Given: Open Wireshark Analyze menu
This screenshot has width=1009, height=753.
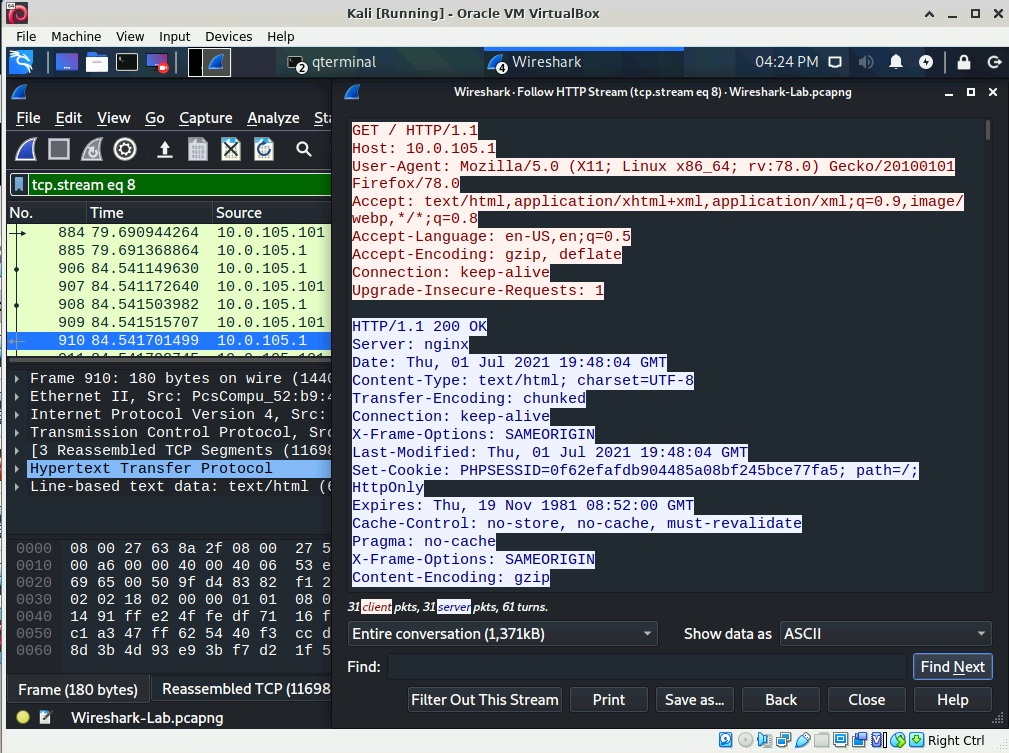Looking at the screenshot, I should (x=273, y=118).
